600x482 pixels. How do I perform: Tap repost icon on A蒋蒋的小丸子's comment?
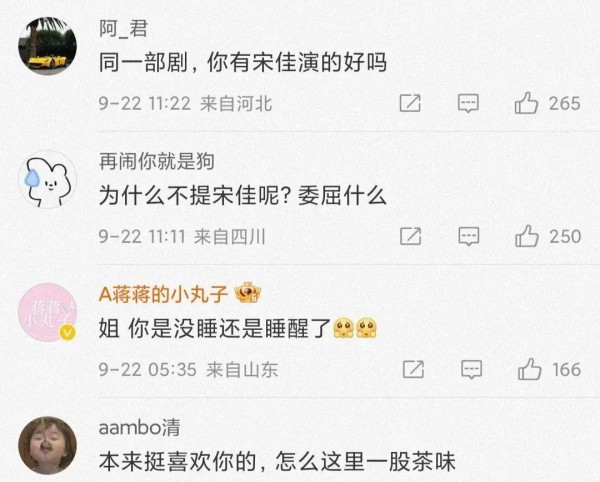(413, 369)
